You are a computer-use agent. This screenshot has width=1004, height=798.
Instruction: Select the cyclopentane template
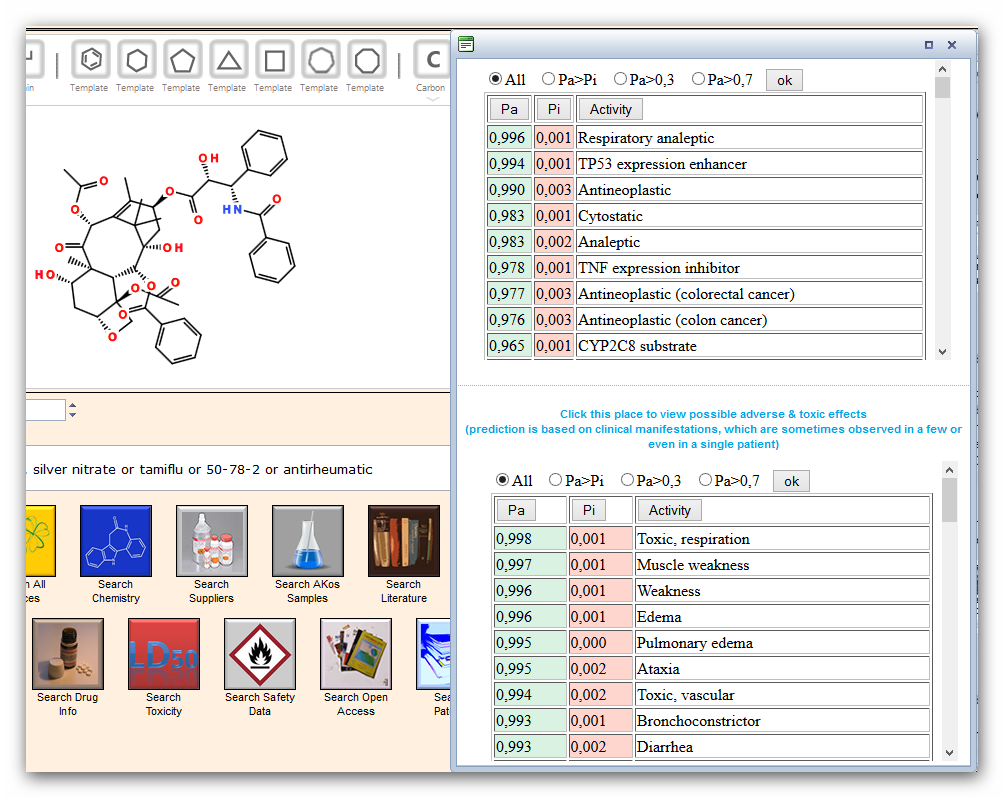pyautogui.click(x=182, y=60)
